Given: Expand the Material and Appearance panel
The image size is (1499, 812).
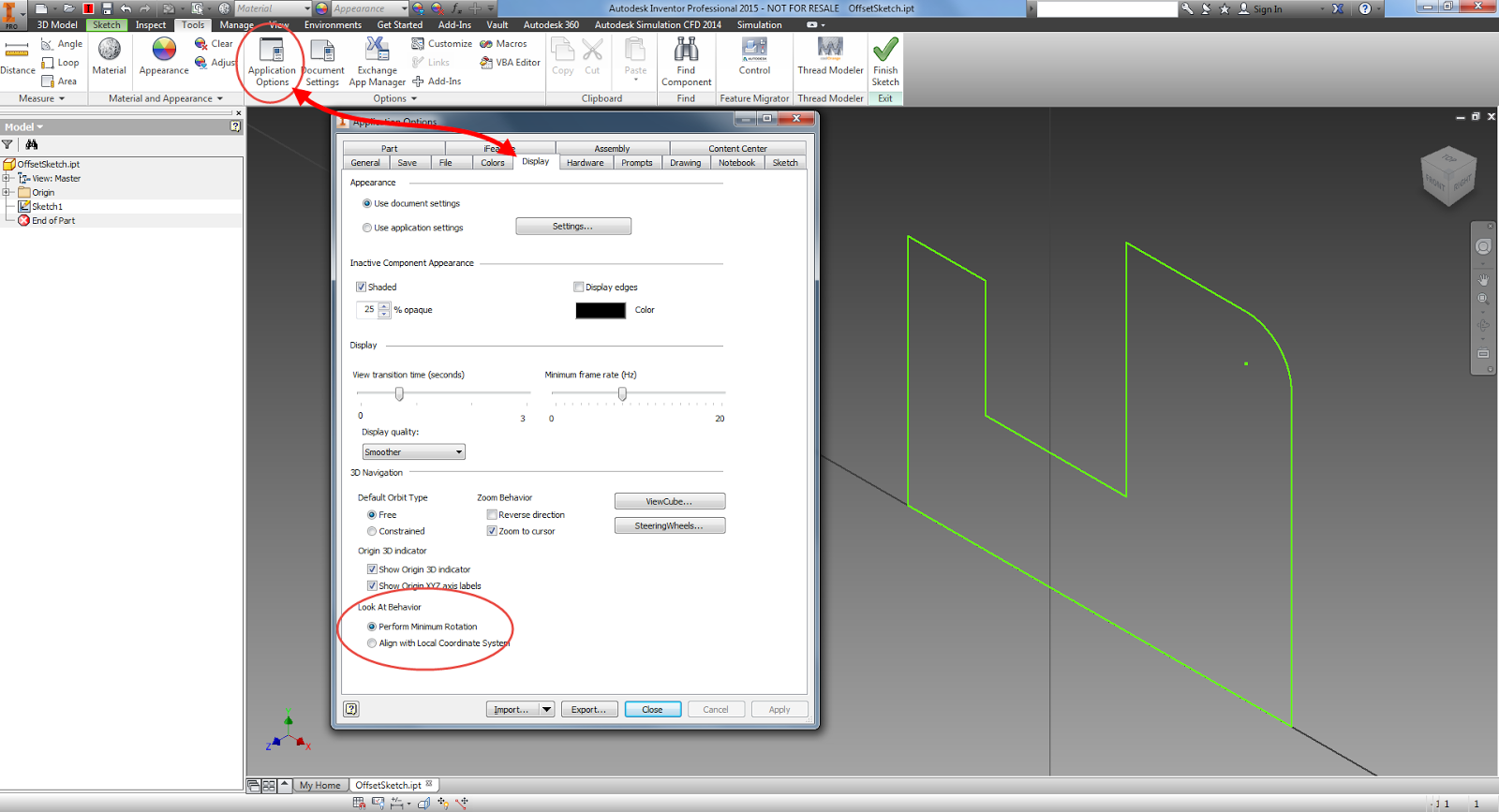Looking at the screenshot, I should pos(166,98).
